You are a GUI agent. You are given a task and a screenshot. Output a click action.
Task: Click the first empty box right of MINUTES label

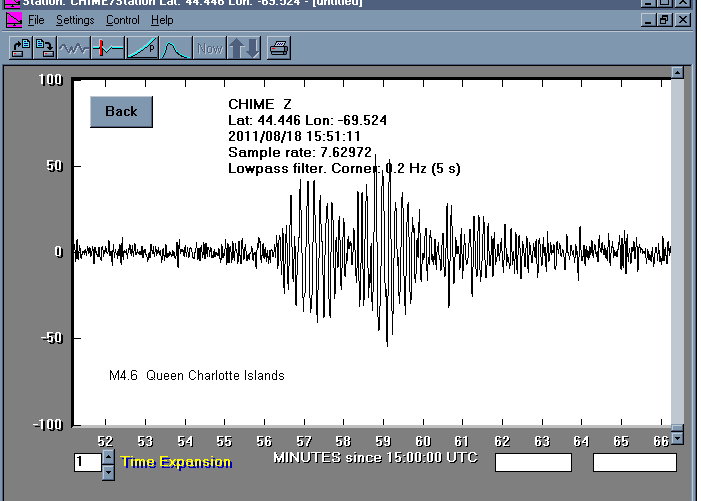coord(533,462)
